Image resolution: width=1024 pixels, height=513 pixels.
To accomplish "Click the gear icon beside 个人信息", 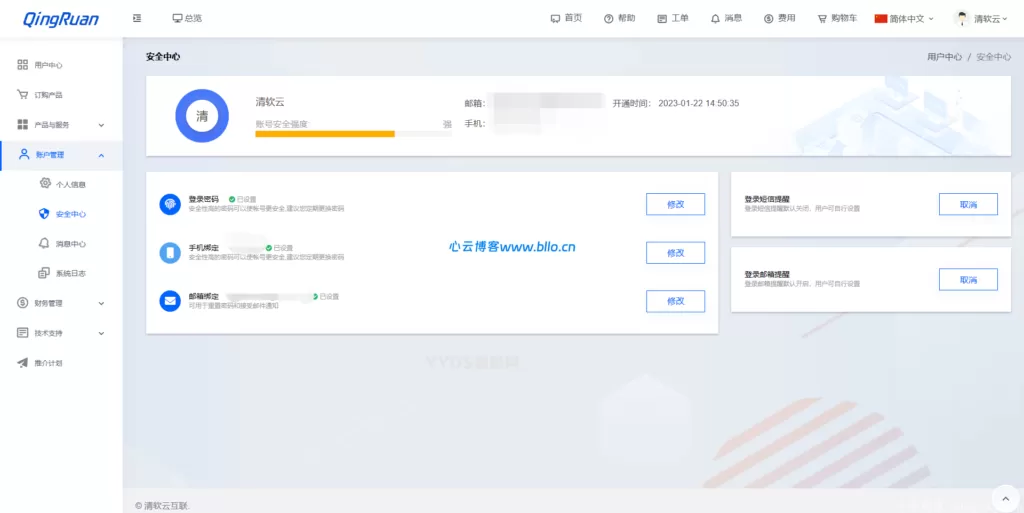I will tap(45, 183).
